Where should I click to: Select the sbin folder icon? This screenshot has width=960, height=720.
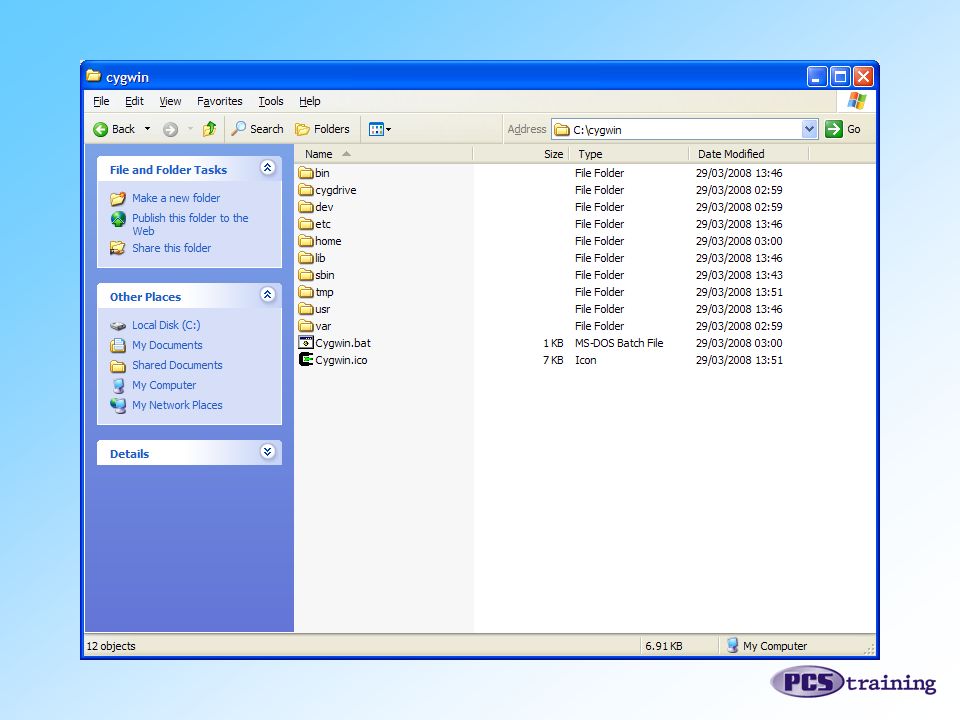(306, 275)
